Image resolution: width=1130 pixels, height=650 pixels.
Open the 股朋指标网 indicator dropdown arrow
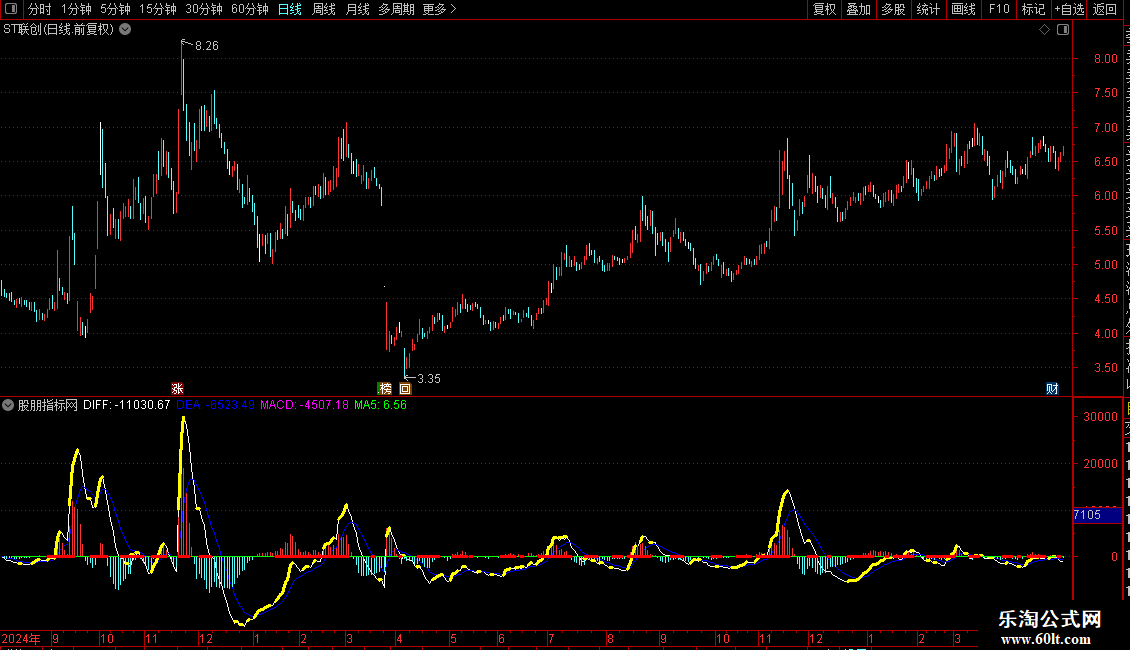coord(8,405)
